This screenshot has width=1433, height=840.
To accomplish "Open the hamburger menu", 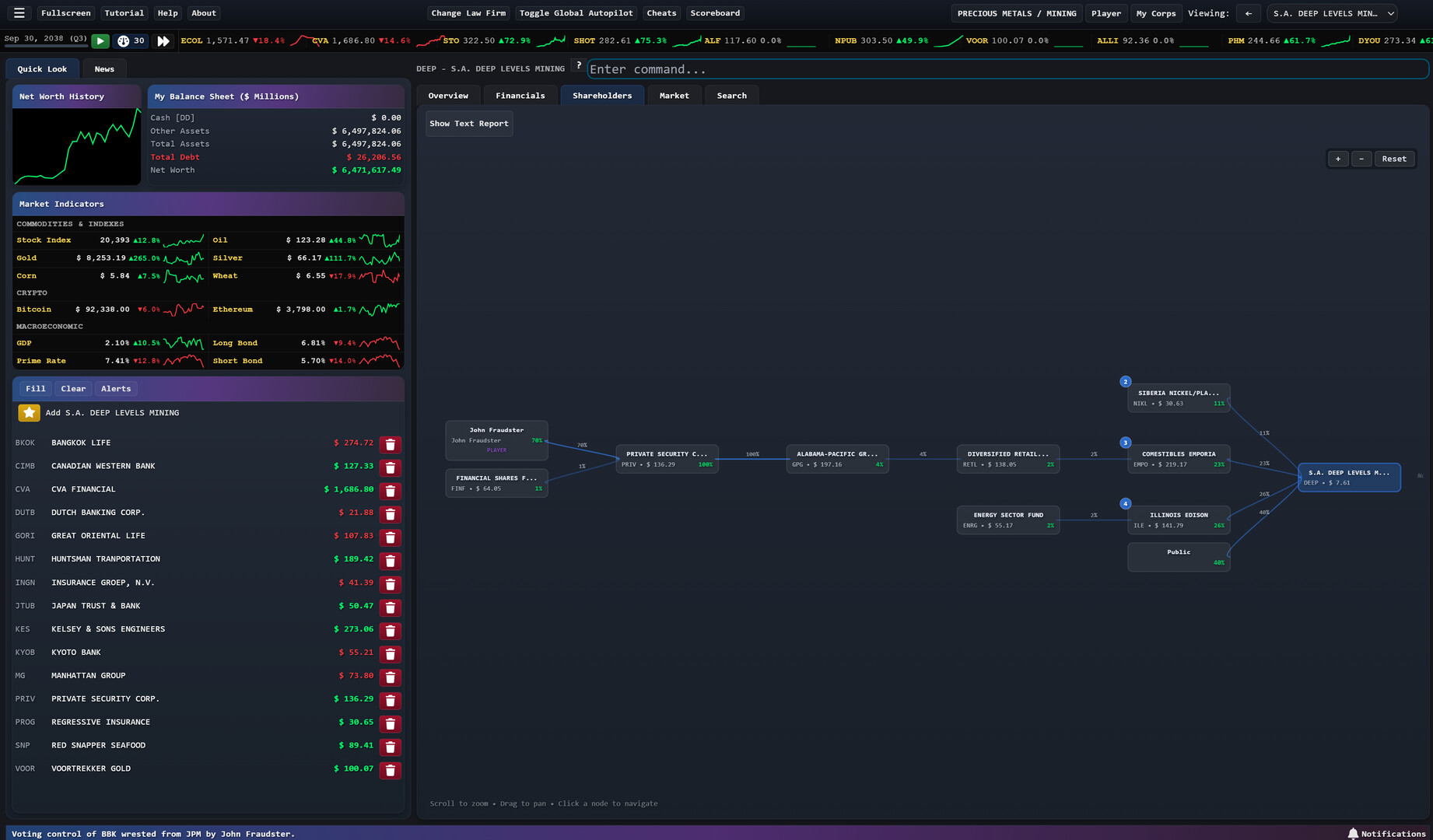I will [x=19, y=13].
